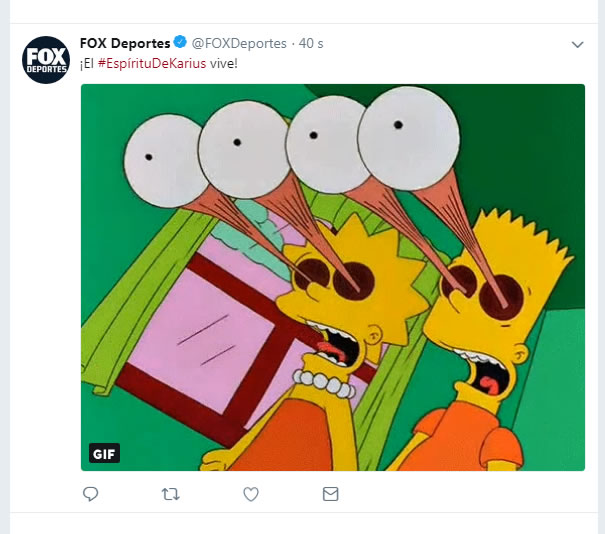
Task: Click the reply speech bubble icon
Action: click(x=90, y=494)
